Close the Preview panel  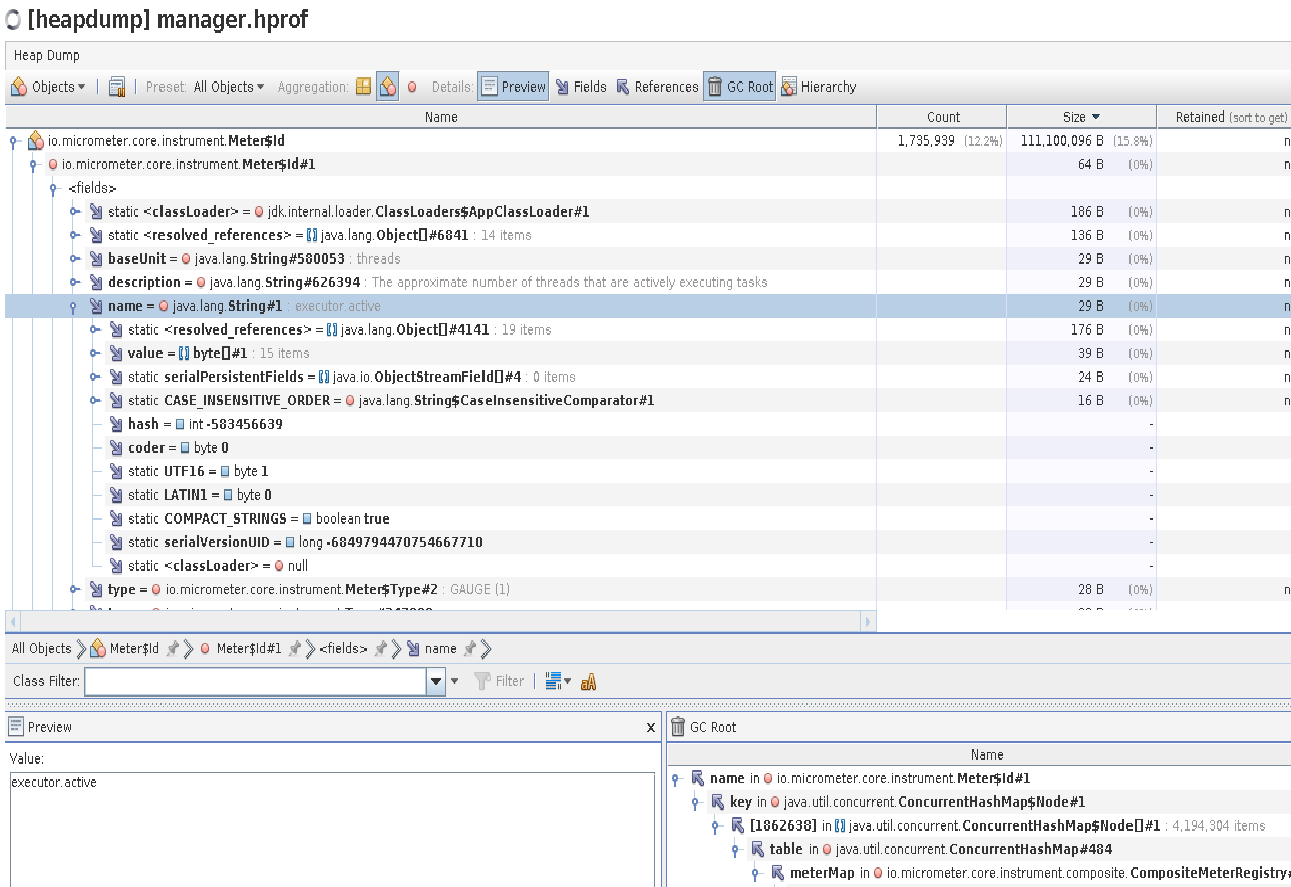(651, 728)
